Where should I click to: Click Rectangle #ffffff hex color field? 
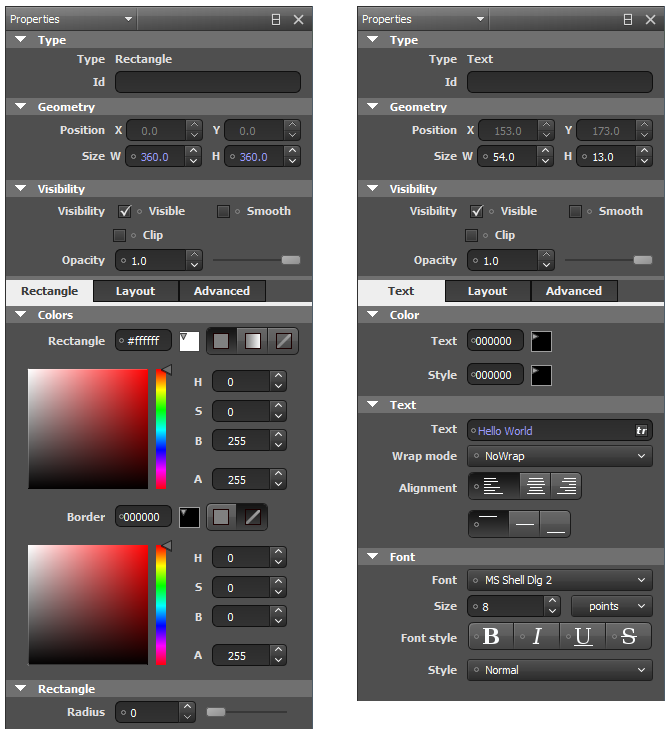tap(143, 341)
